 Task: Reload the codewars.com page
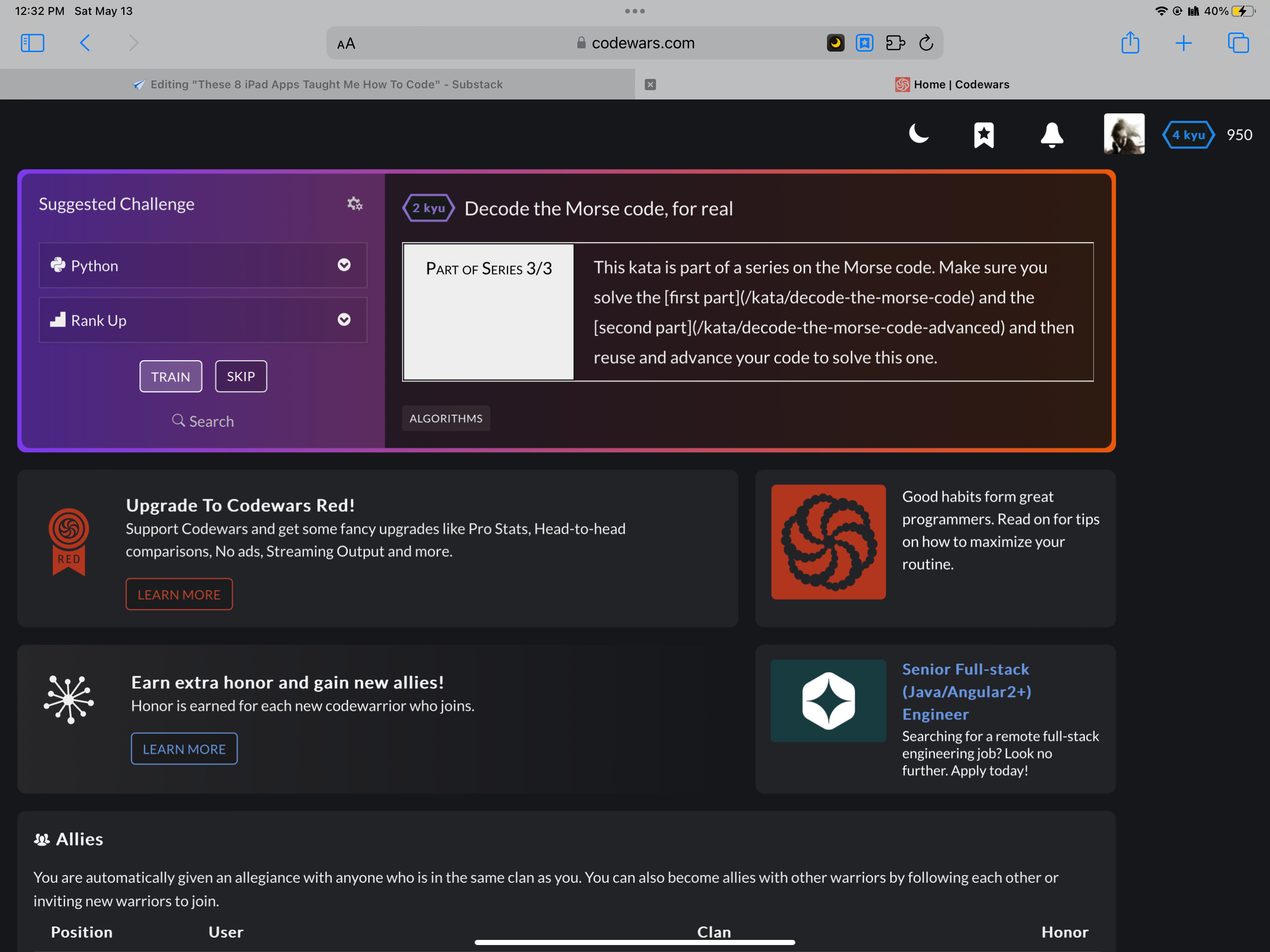coord(926,43)
